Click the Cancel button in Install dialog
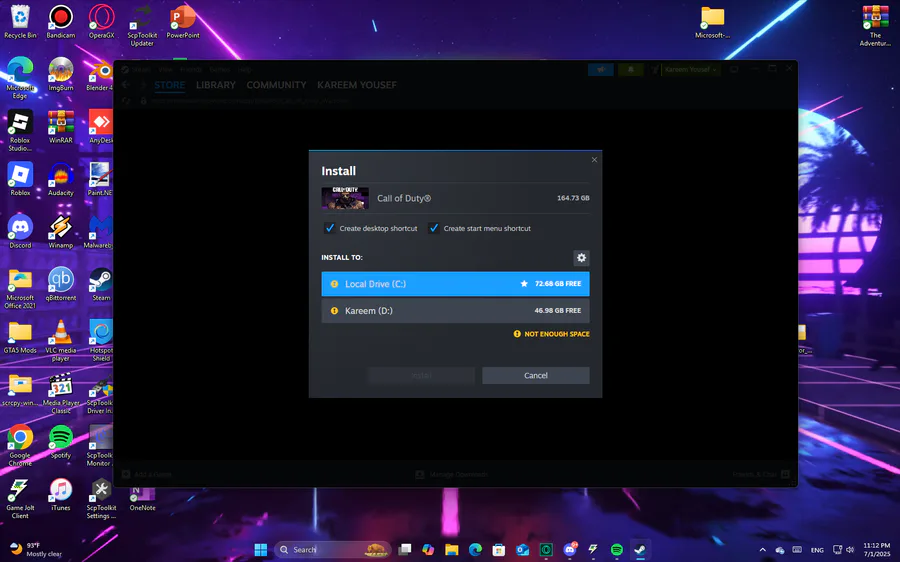The width and height of the screenshot is (900, 562). 536,375
